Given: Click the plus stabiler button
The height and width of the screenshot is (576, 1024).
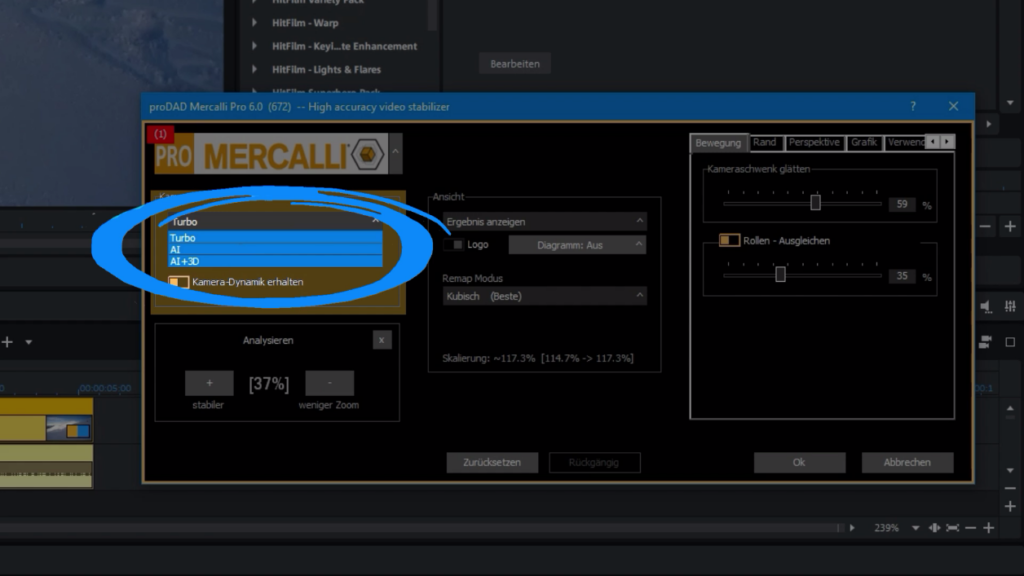Looking at the screenshot, I should [x=209, y=383].
